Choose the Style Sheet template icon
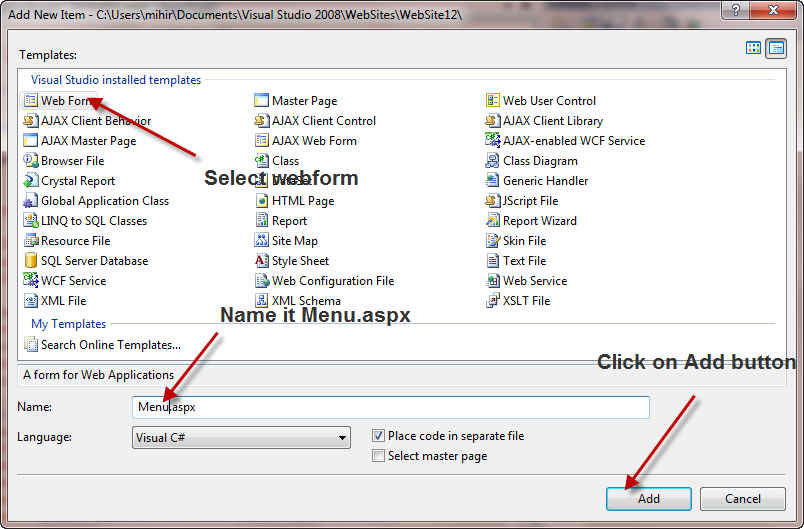804x529 pixels. [261, 260]
